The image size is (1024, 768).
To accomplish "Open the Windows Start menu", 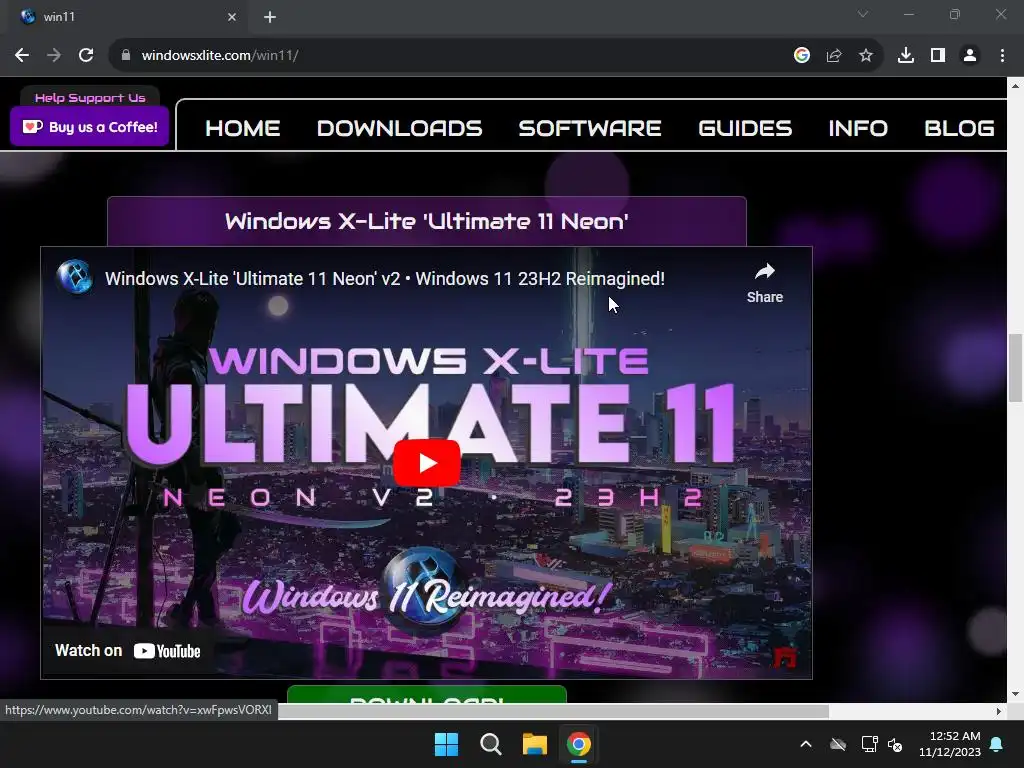I will click(447, 744).
